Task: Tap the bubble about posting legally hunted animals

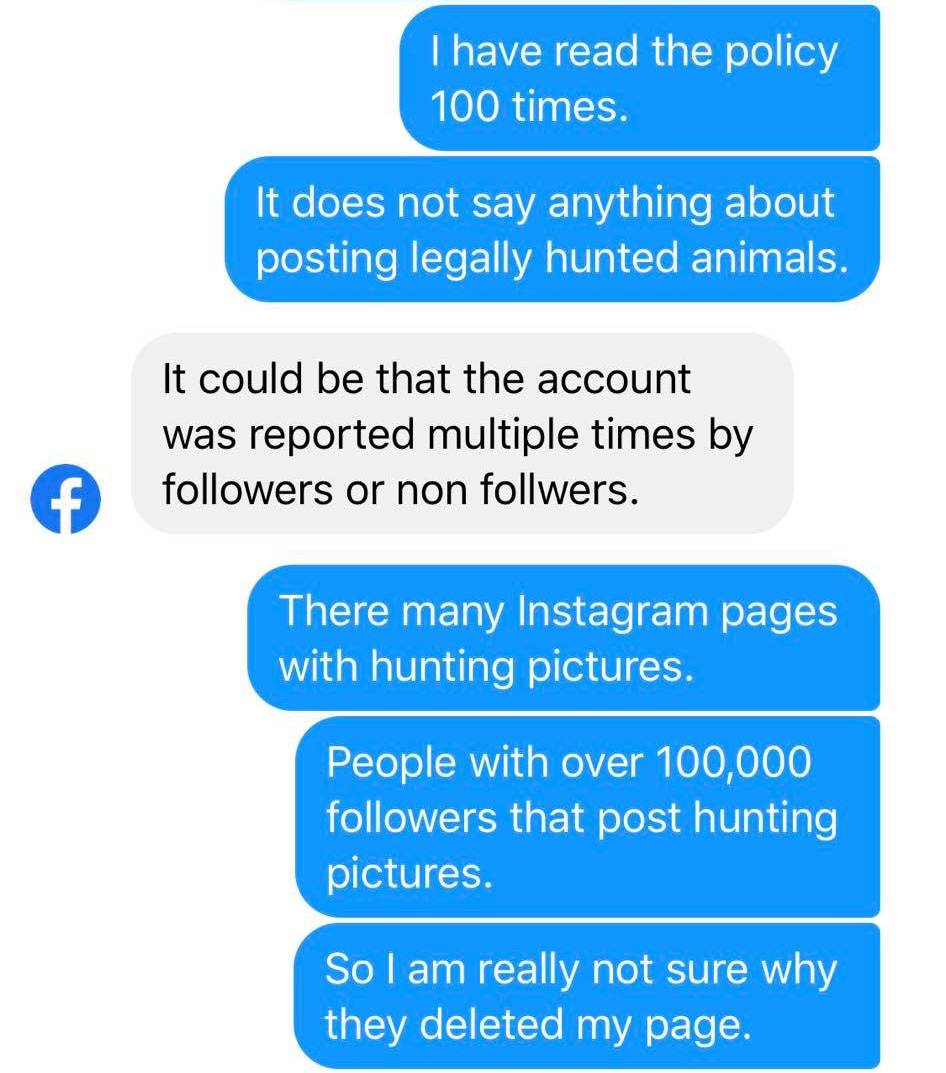Action: coord(552,229)
